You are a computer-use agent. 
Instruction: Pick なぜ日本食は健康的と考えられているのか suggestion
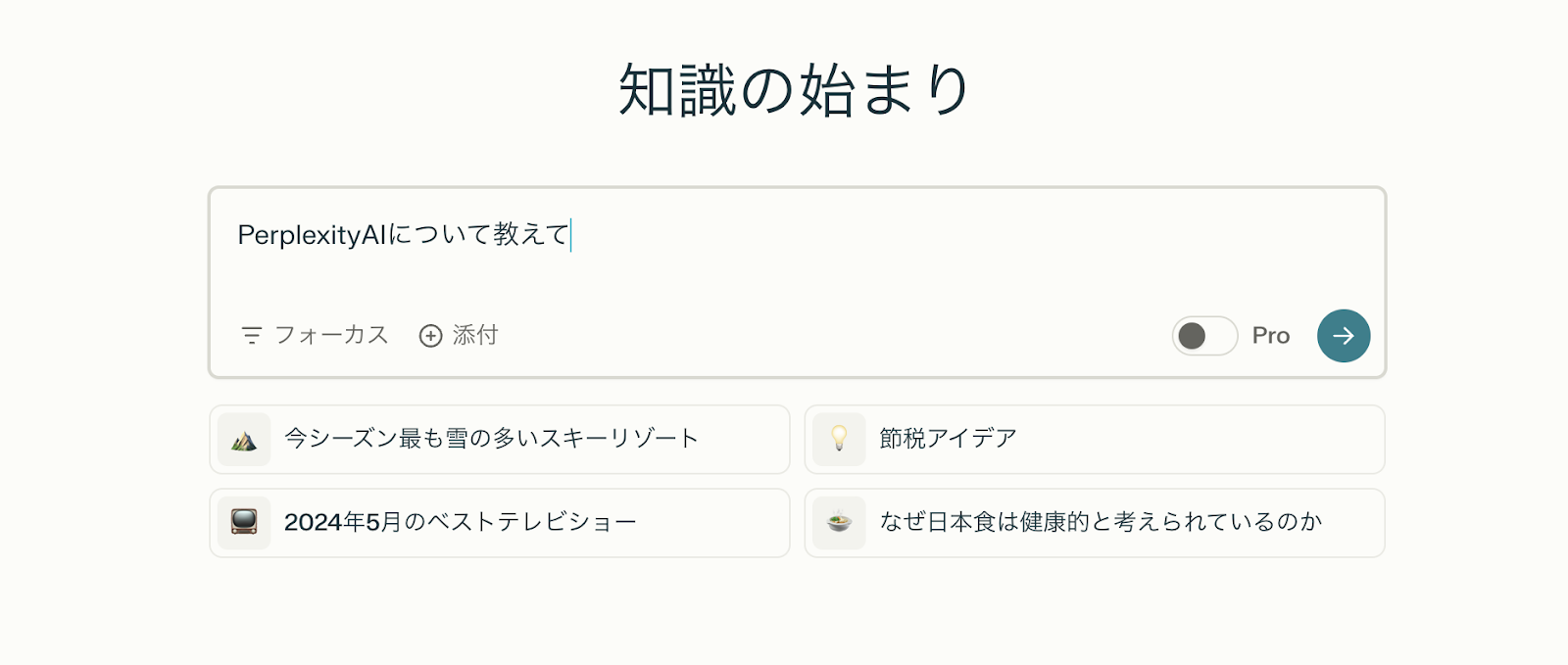tap(1095, 523)
